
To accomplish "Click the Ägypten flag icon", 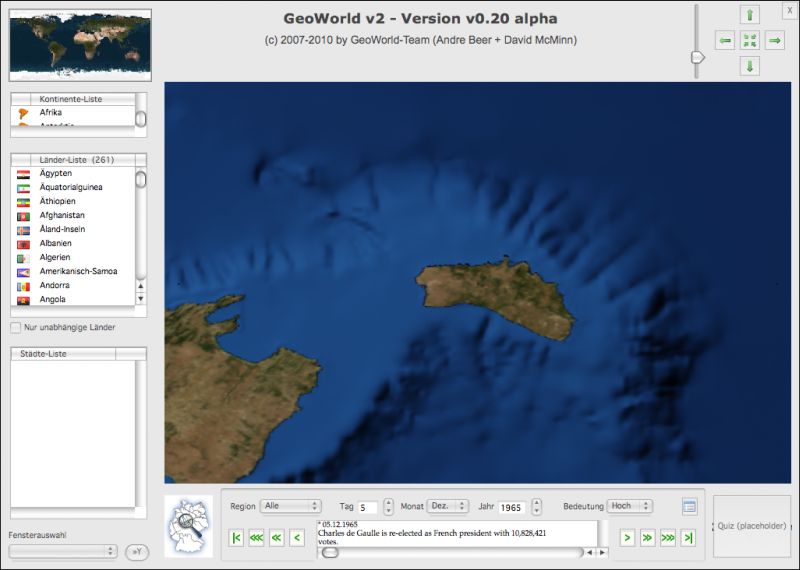I will (23, 175).
